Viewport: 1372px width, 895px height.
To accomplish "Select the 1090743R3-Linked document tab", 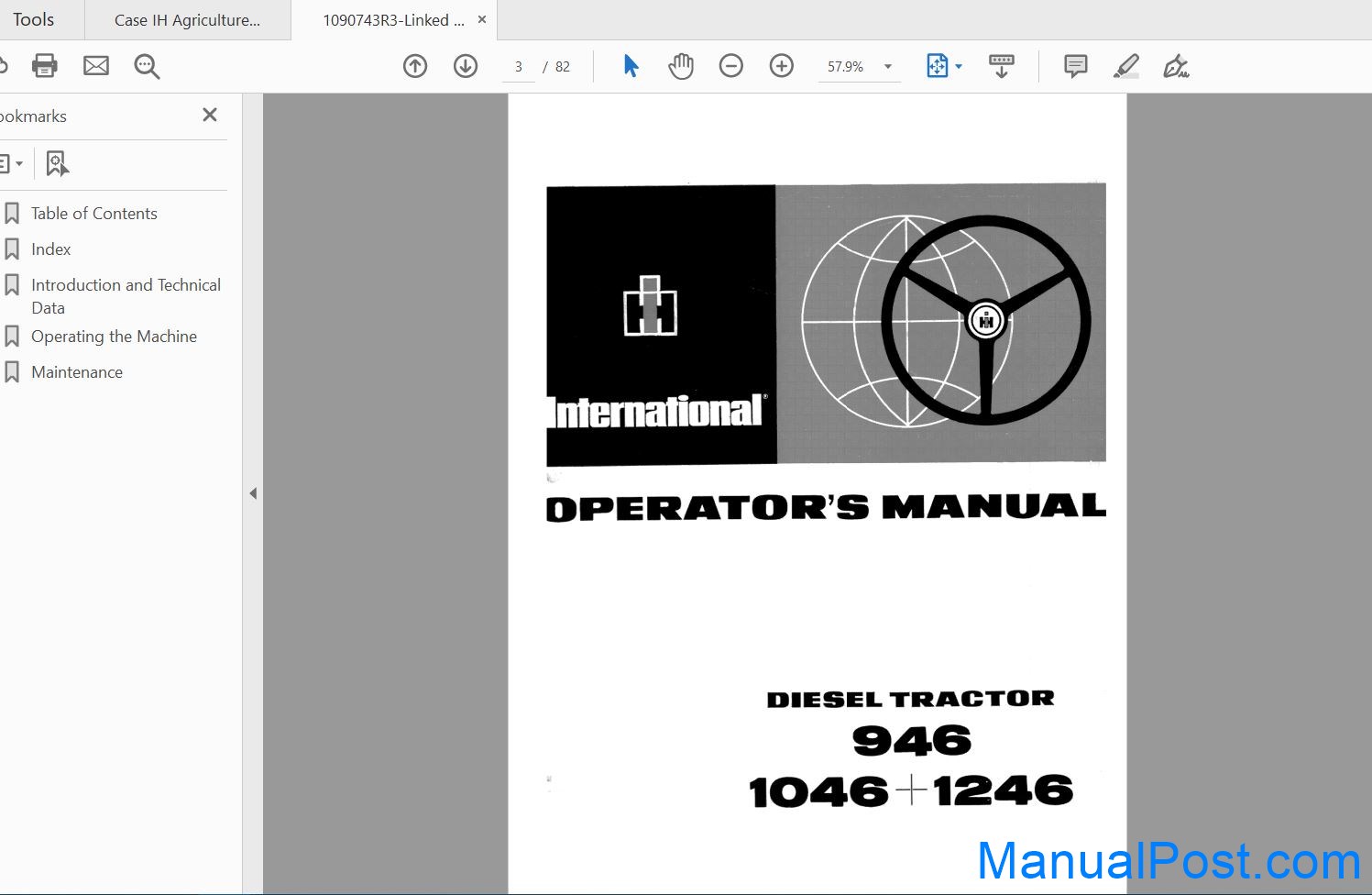I will [x=394, y=20].
